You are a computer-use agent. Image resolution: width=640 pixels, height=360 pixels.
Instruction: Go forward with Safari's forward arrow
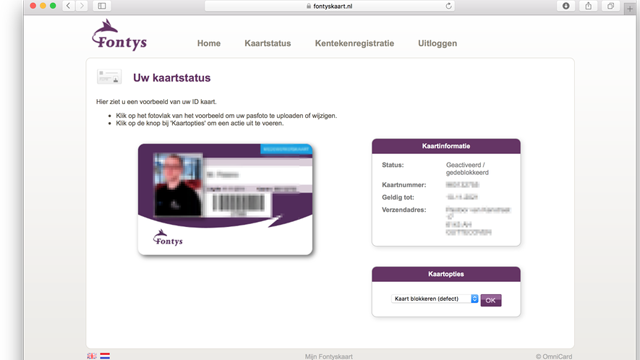tap(82, 6)
